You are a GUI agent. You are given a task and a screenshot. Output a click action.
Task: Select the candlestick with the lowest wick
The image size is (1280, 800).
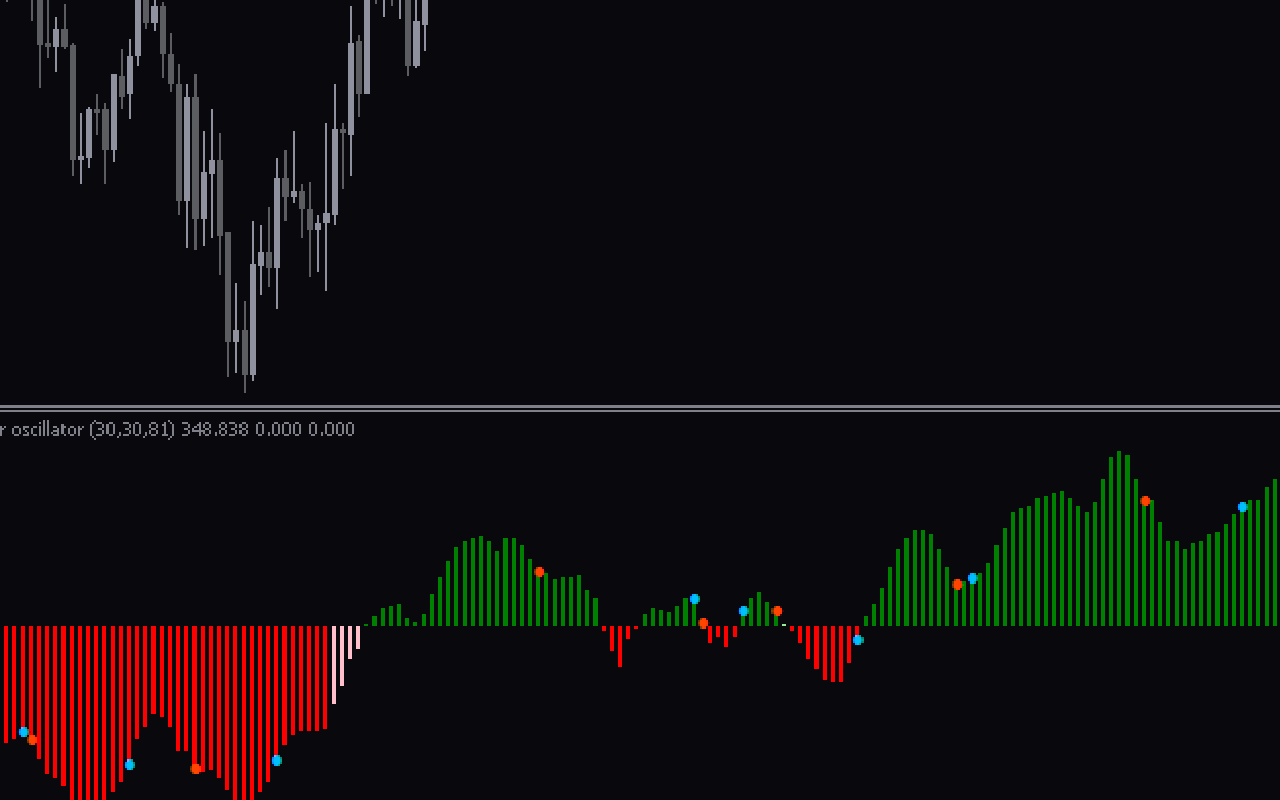pos(245,345)
